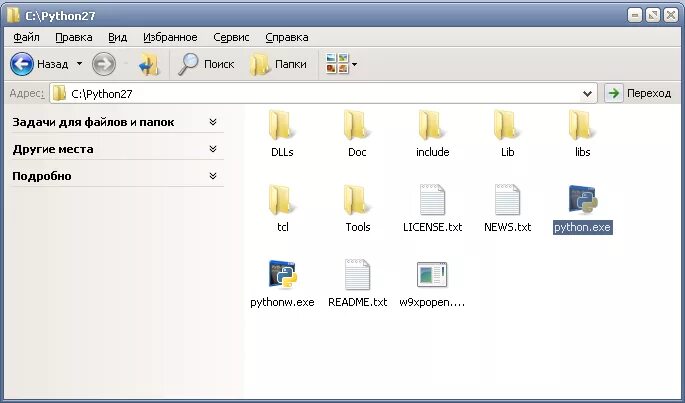Select the NEWS.txt file icon
This screenshot has height=403, width=685.
pos(507,200)
